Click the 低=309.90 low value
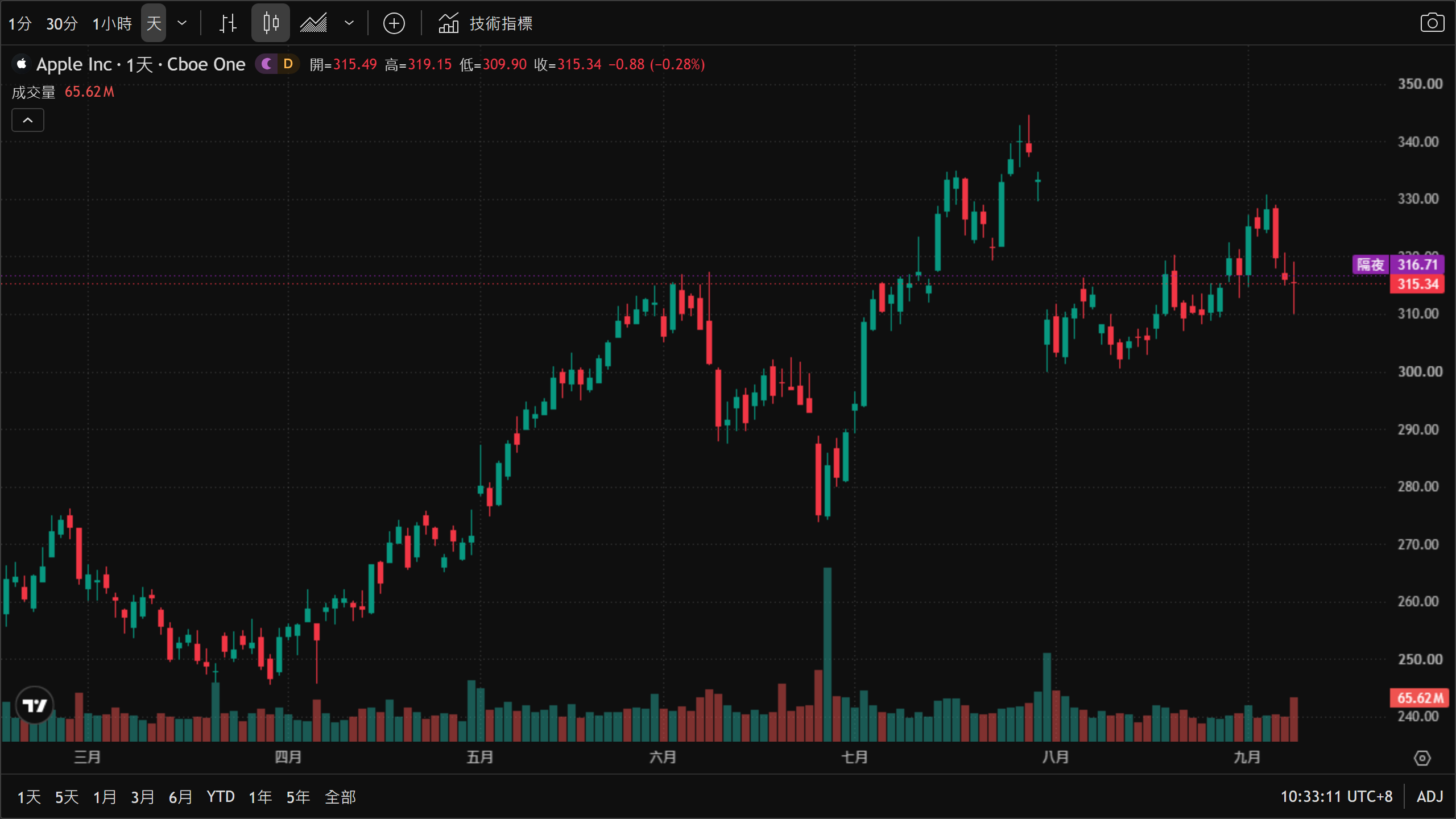The width and height of the screenshot is (1456, 819). [493, 64]
